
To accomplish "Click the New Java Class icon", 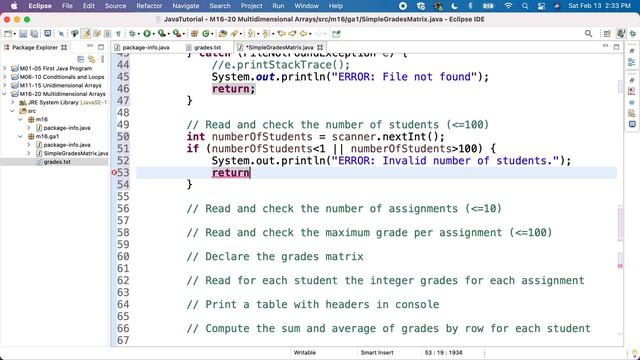I will (206, 34).
